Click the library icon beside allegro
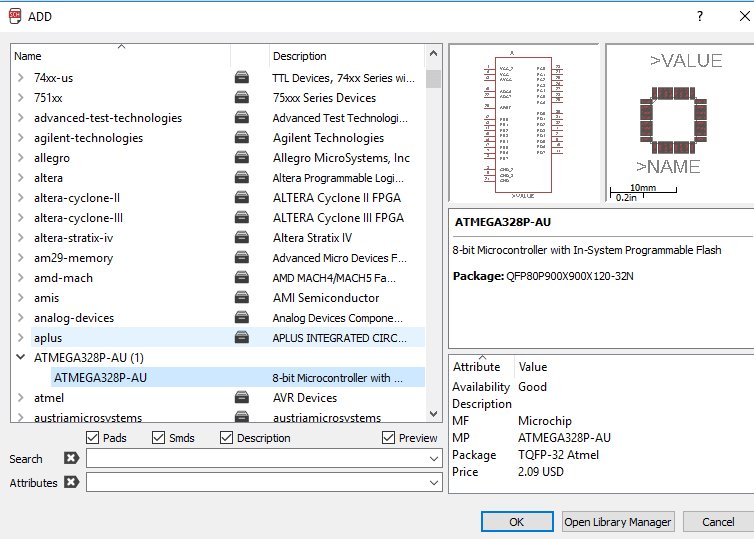 (x=241, y=158)
